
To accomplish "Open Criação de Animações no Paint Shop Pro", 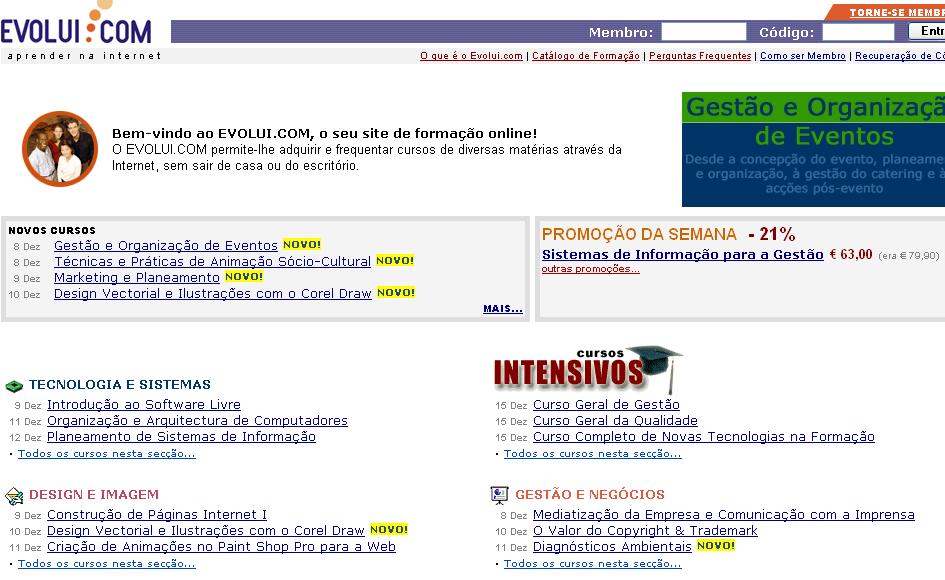I will (x=221, y=547).
